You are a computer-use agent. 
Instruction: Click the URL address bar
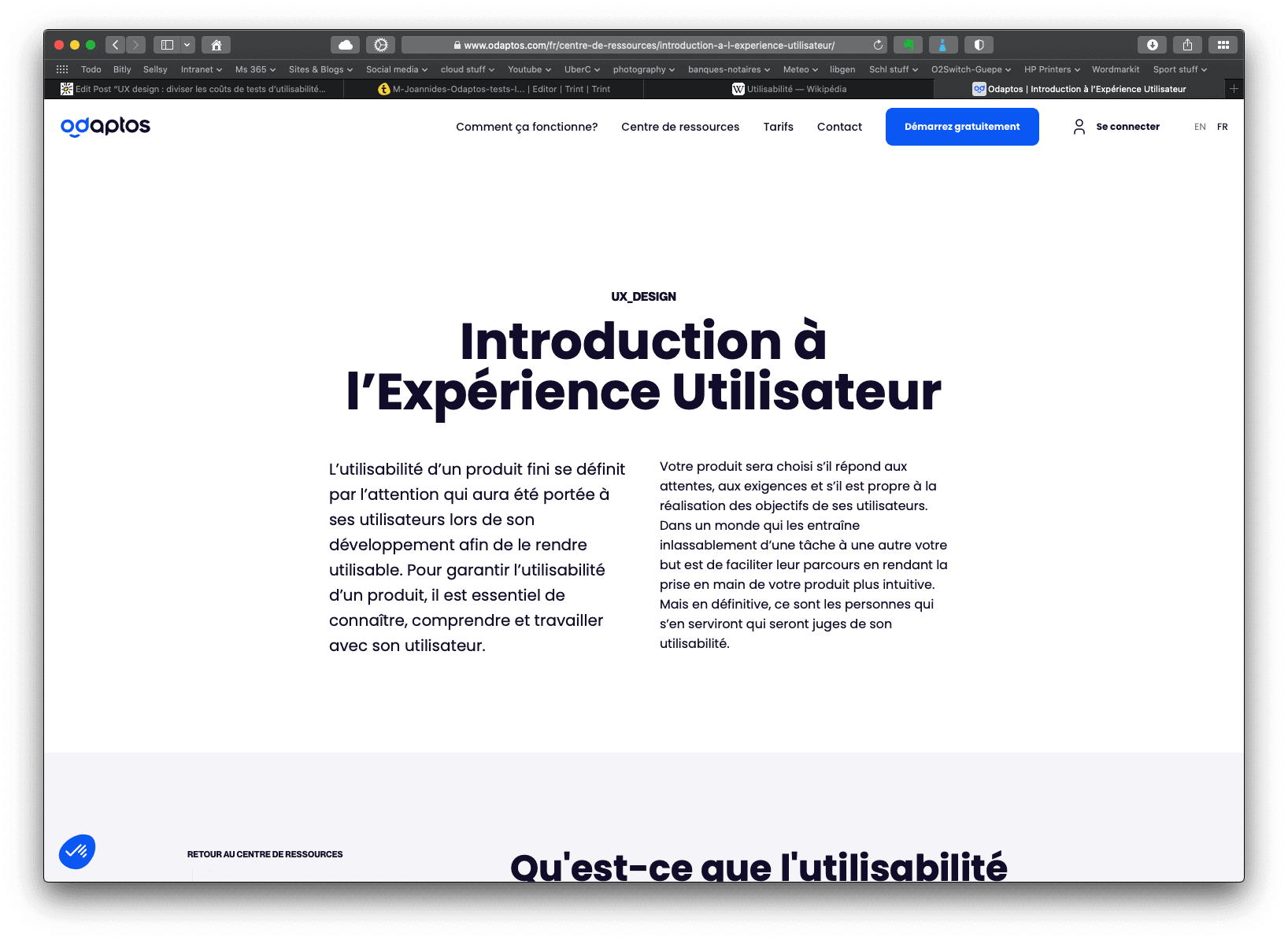(644, 45)
